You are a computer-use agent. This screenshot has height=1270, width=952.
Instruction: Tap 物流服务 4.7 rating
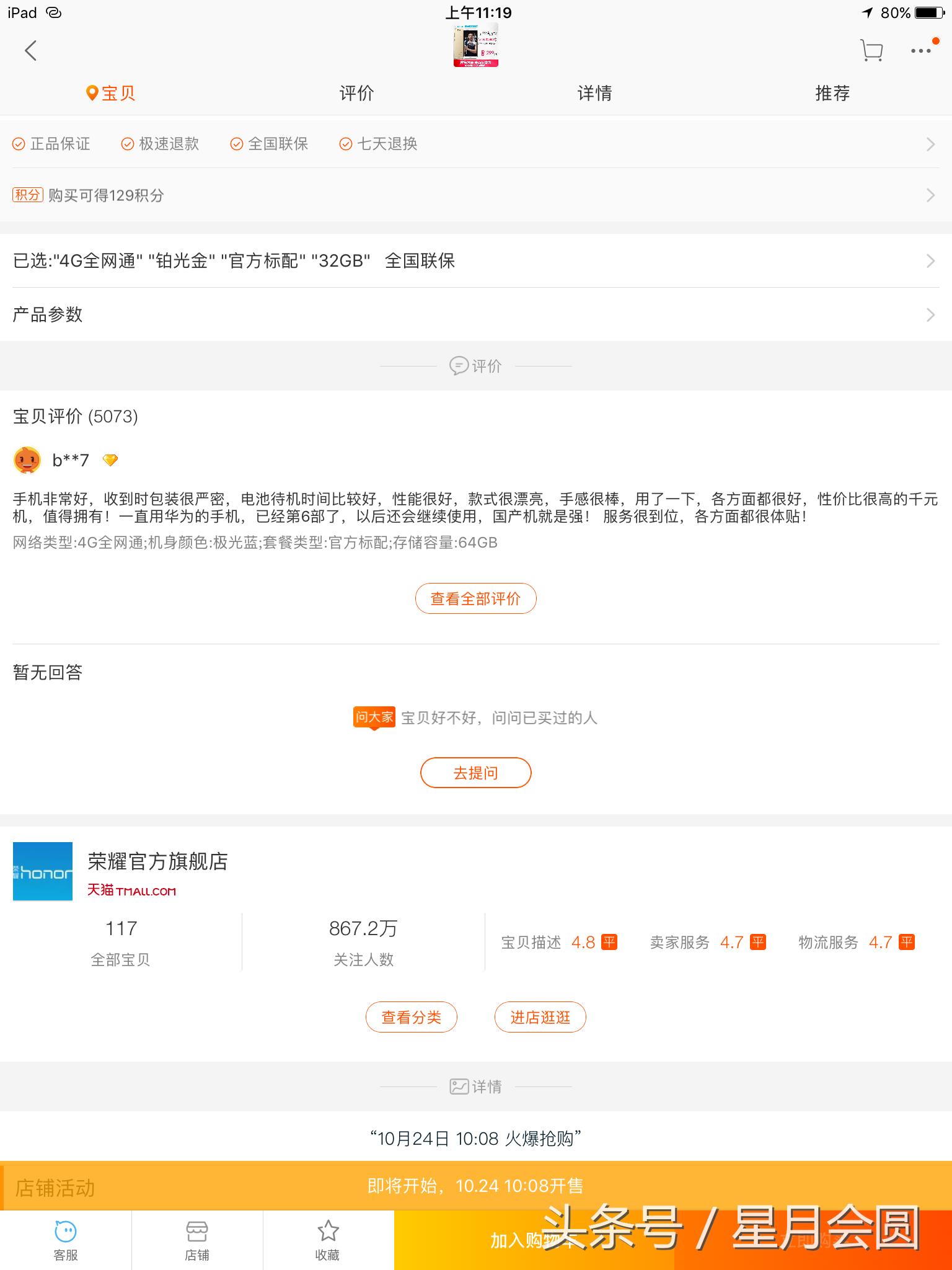(x=857, y=943)
